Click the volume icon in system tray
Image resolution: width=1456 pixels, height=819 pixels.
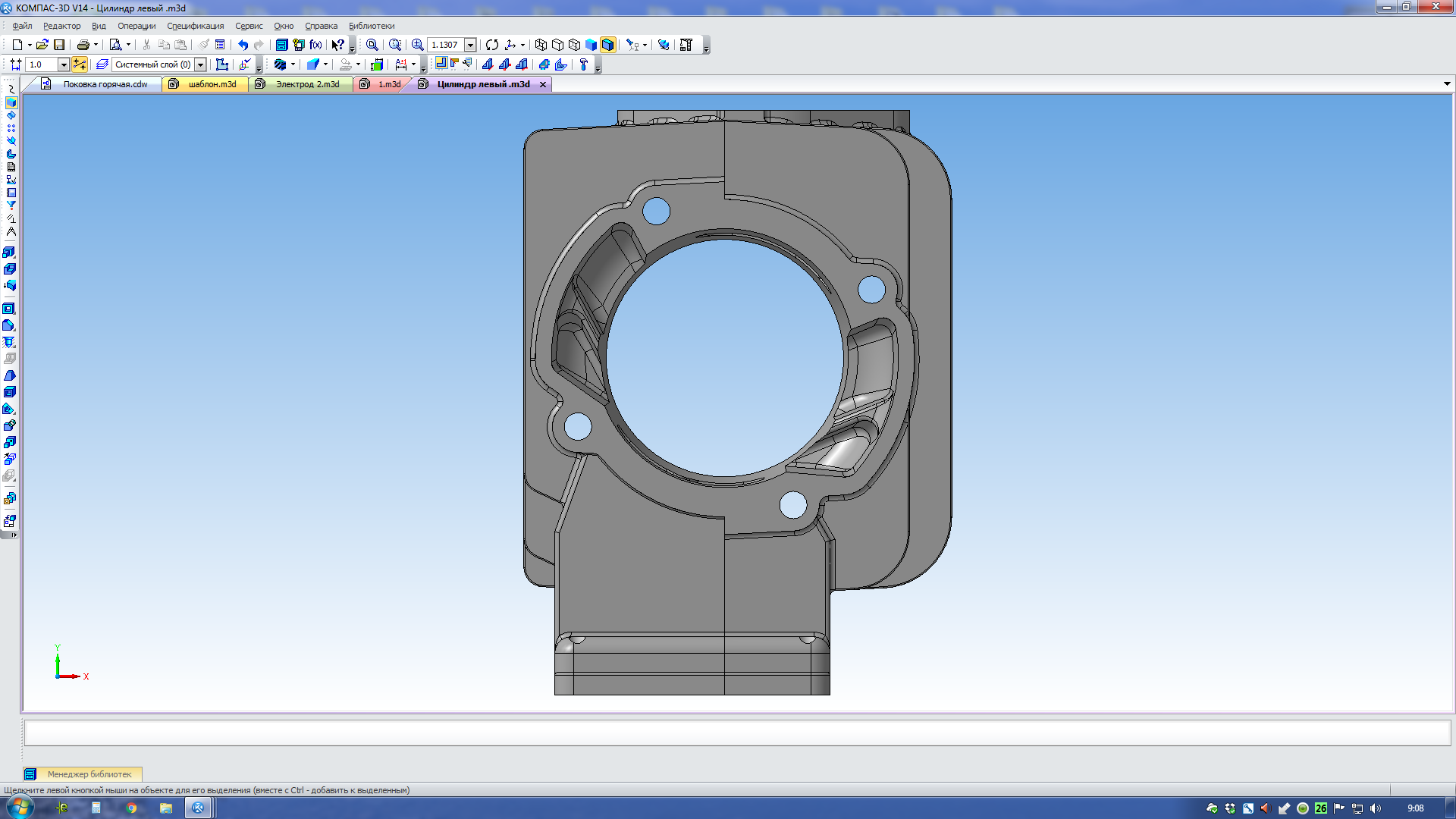tap(1376, 808)
